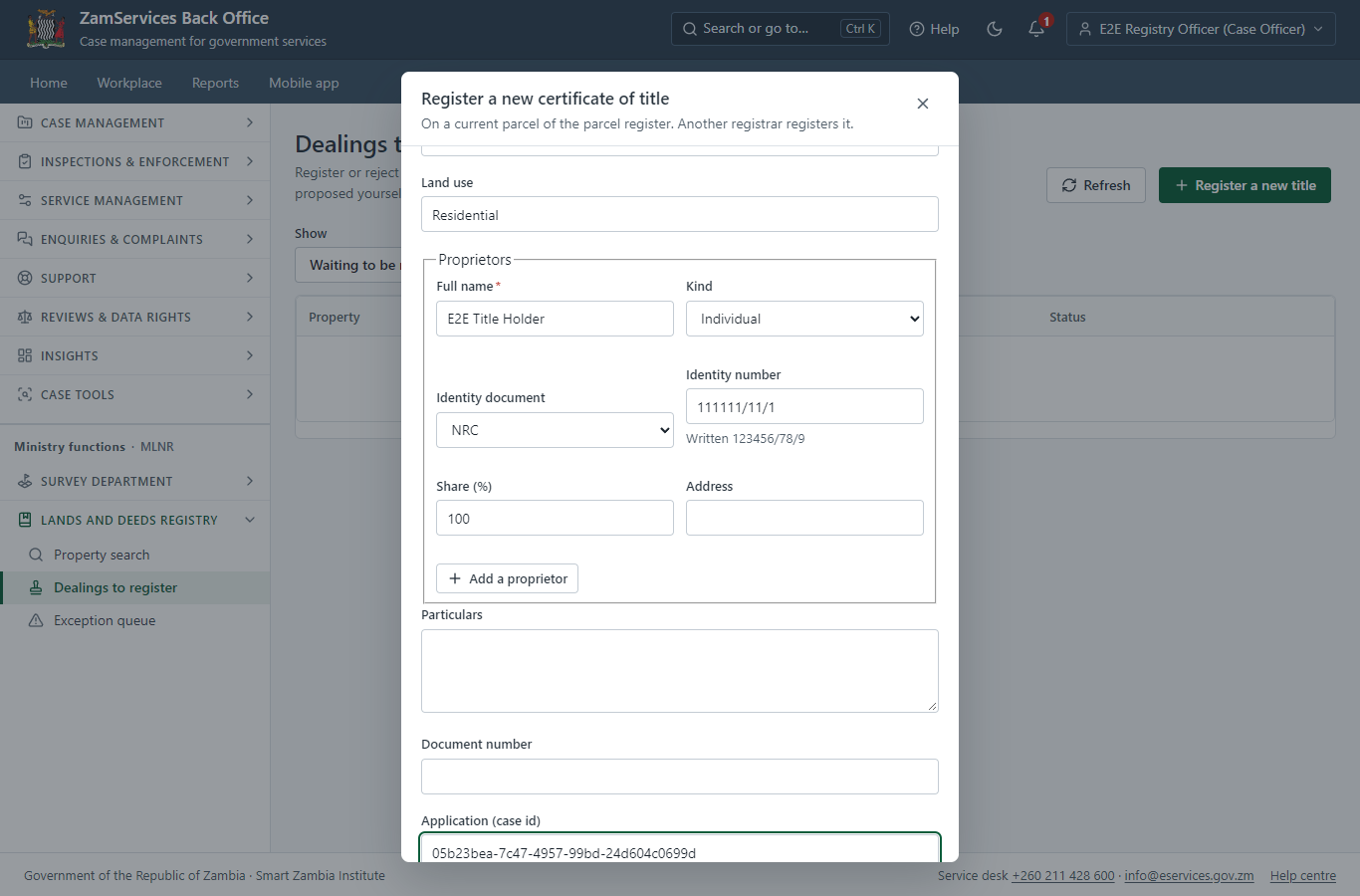Collapse the Lands and Deeds Registry chevron
This screenshot has height=896, width=1360.
pos(250,520)
